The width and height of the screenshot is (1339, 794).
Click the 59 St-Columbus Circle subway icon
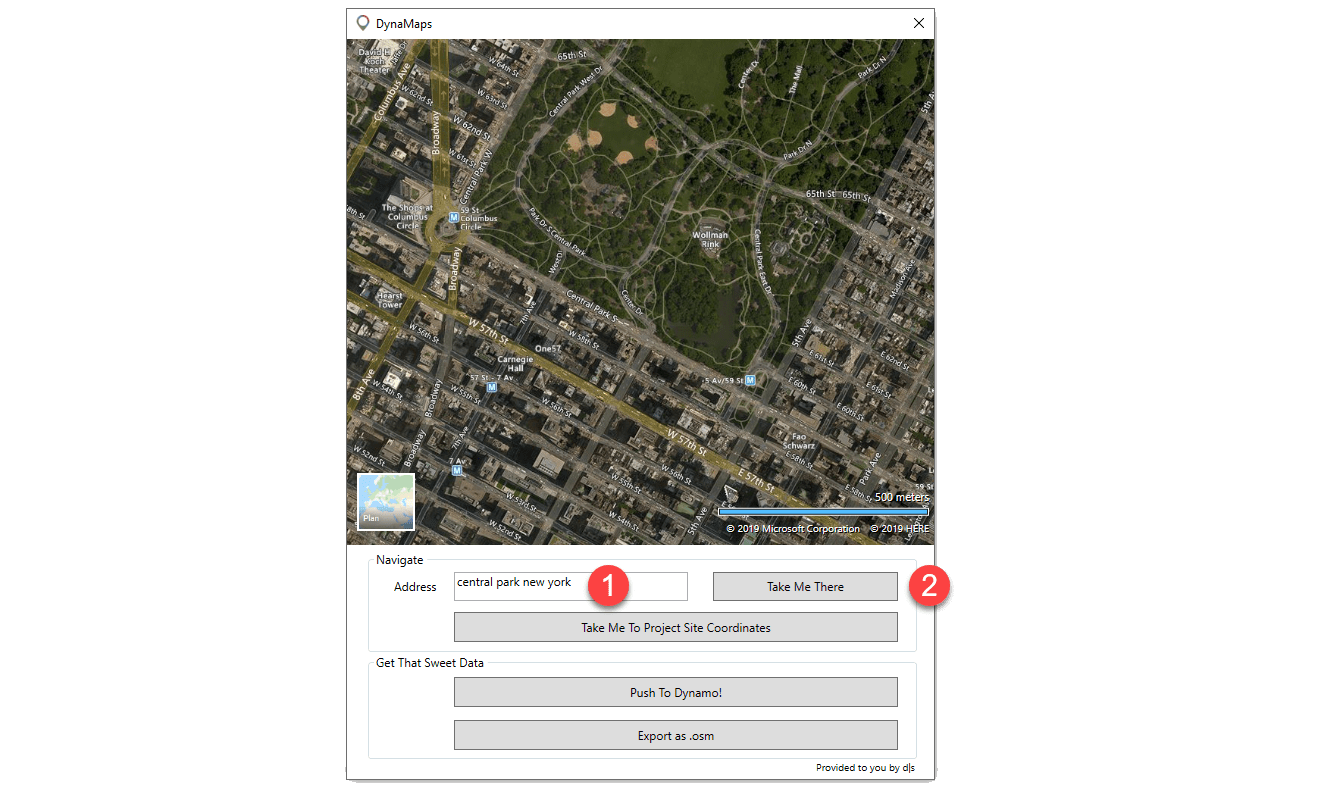[454, 217]
